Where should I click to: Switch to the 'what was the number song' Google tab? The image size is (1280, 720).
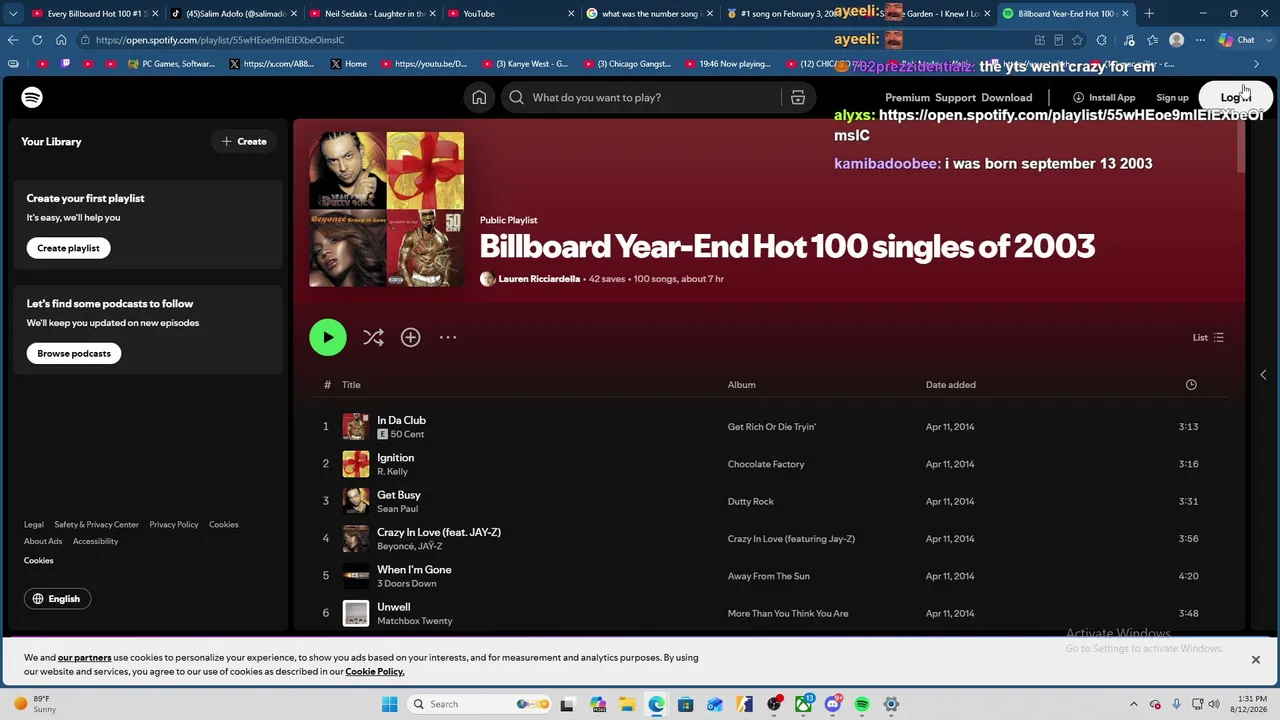(648, 14)
